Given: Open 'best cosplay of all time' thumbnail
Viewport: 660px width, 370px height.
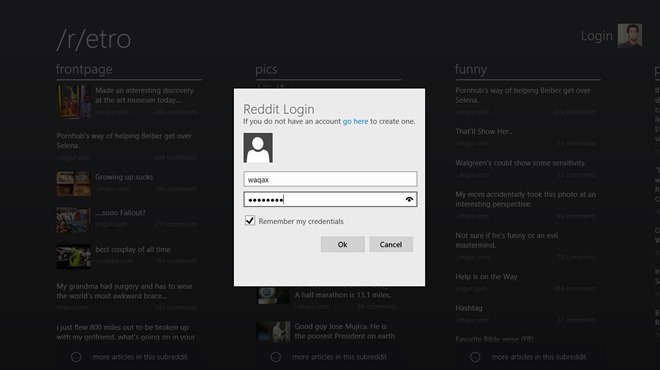Looking at the screenshot, I should coord(73,256).
